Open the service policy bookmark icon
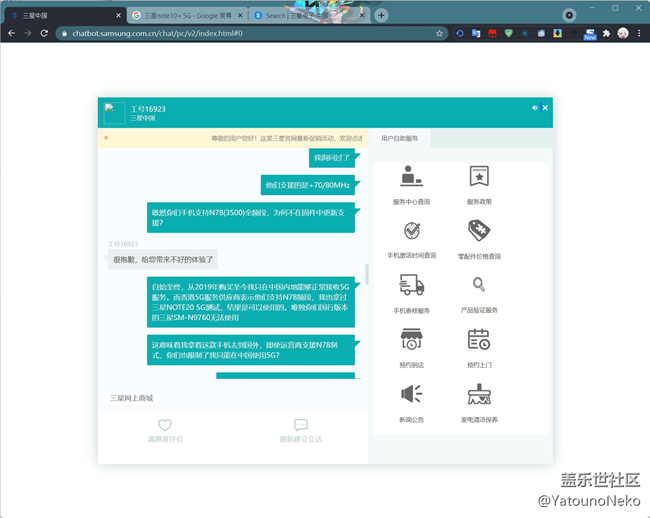This screenshot has height=518, width=650. 479,176
